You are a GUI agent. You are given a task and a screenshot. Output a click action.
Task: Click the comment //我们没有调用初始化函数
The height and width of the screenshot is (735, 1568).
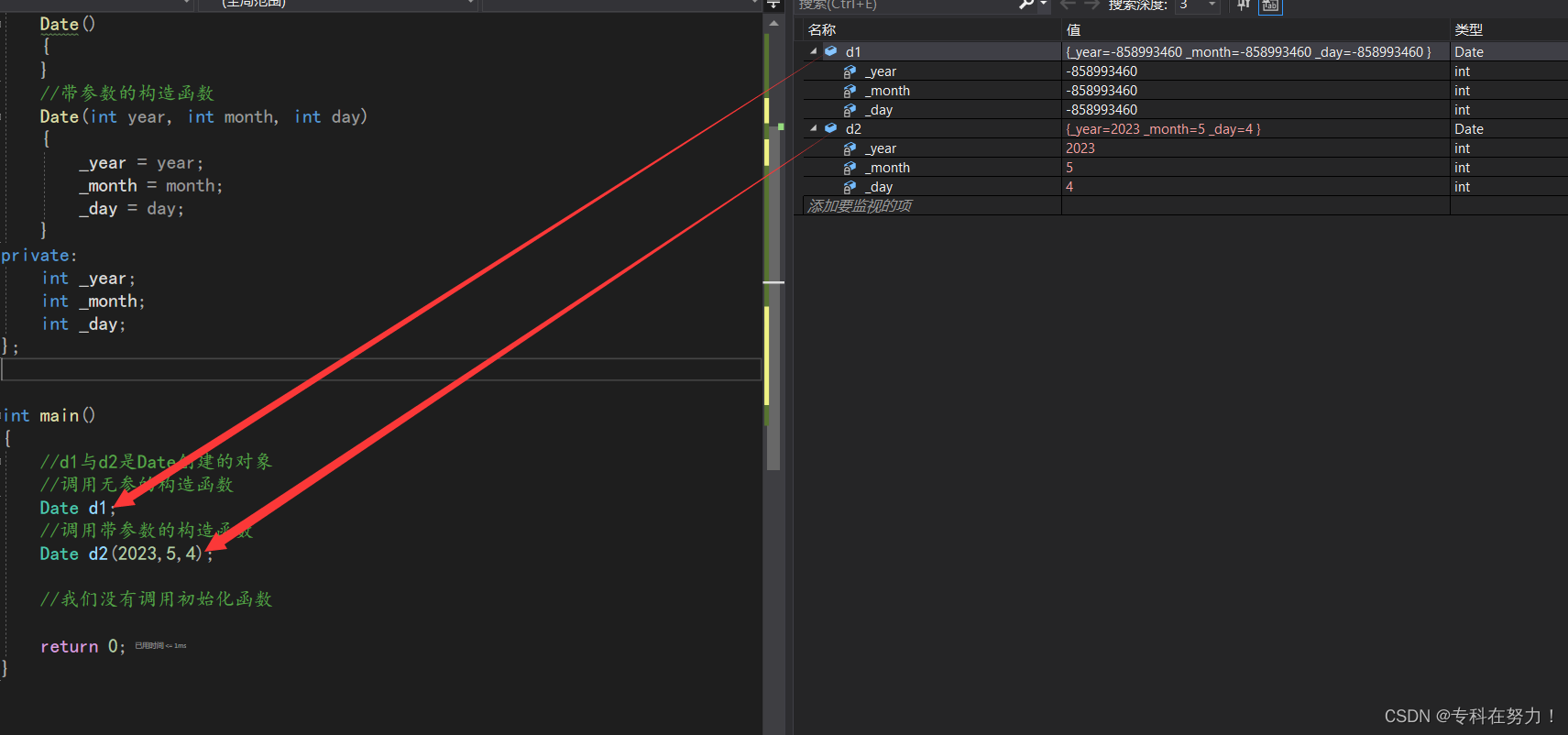156,599
